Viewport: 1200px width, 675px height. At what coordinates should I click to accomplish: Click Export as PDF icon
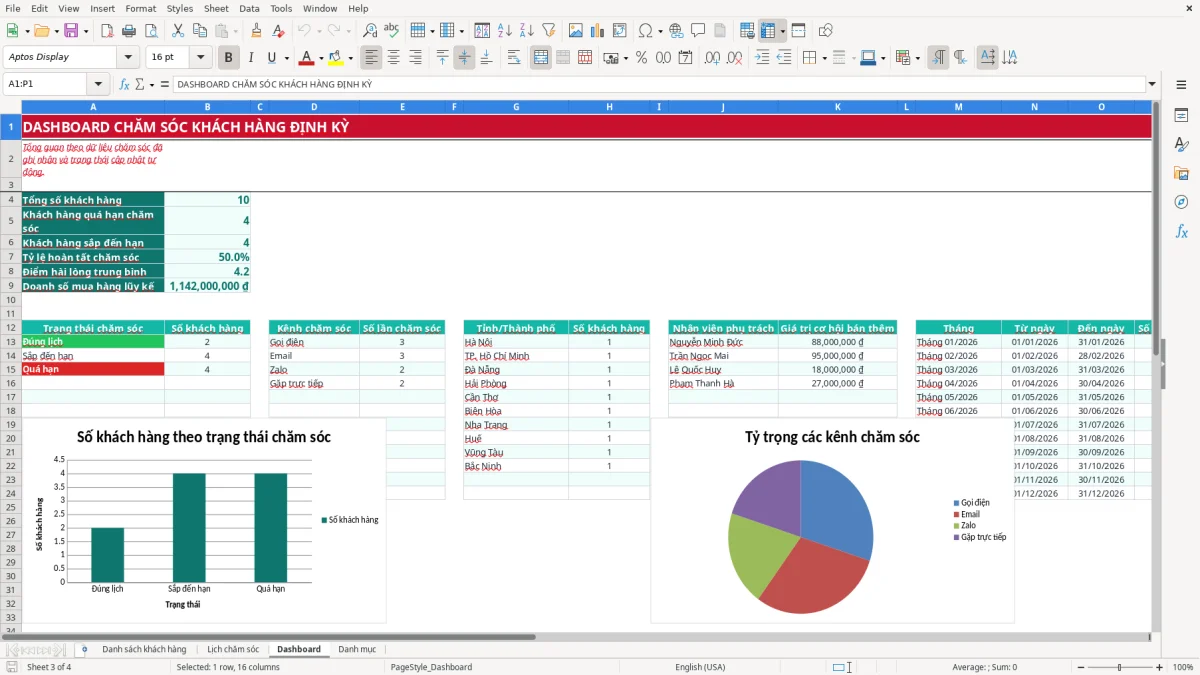tap(109, 31)
